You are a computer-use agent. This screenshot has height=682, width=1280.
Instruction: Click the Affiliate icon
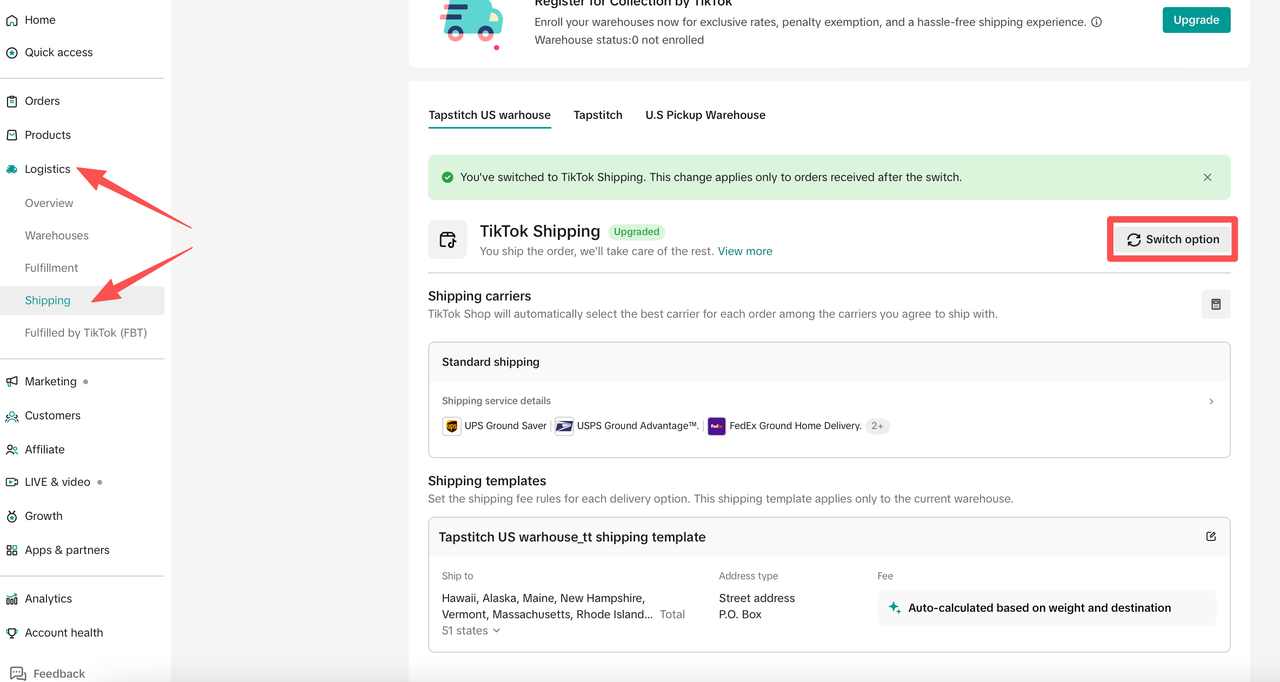tap(12, 449)
